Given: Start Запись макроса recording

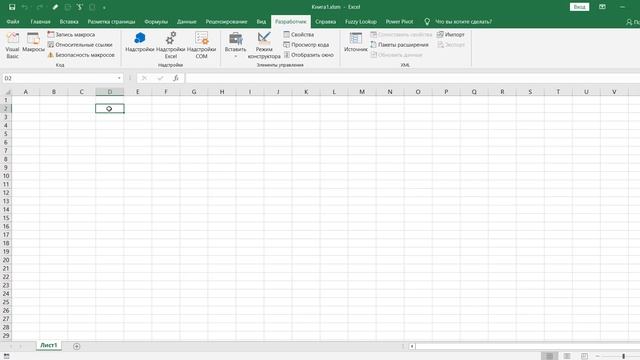Looking at the screenshot, I should pos(71,35).
